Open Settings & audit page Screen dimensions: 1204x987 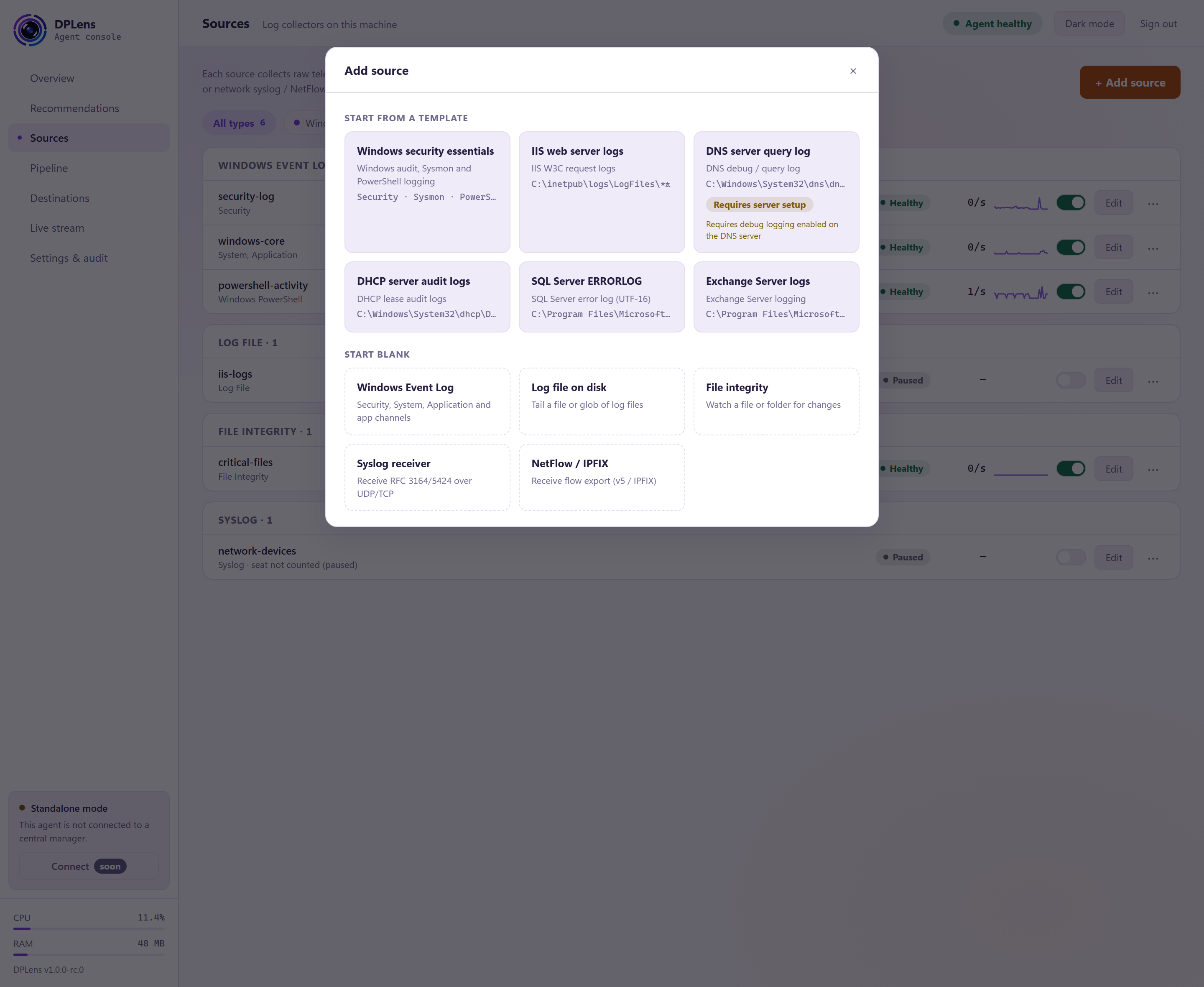coord(89,258)
